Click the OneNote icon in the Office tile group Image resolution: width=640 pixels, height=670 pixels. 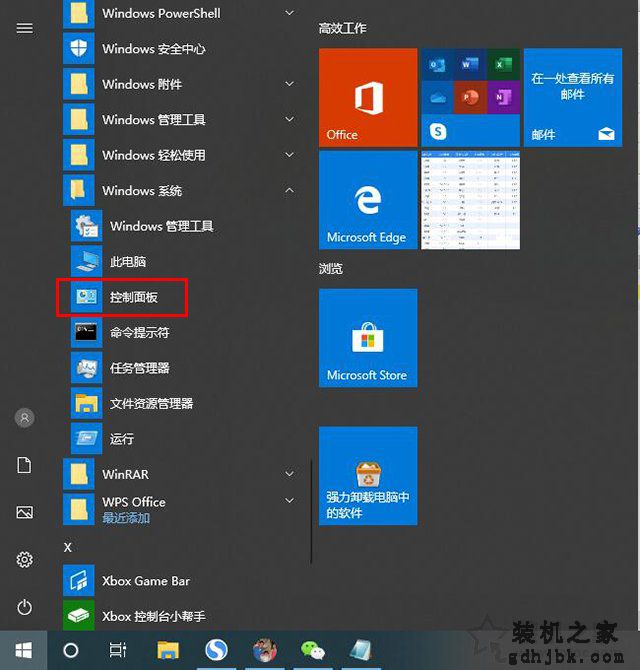point(503,98)
